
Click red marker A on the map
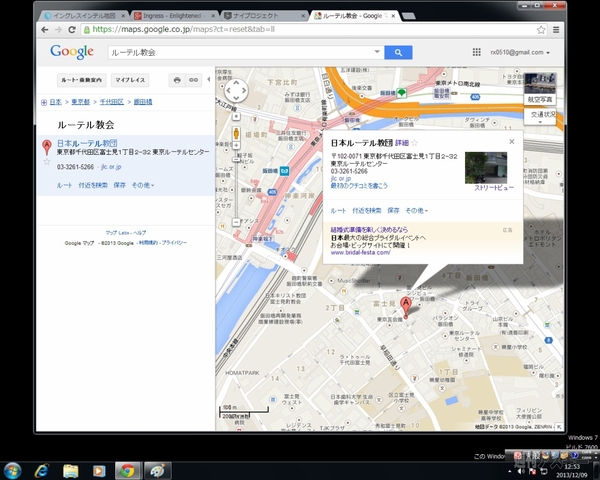[406, 307]
